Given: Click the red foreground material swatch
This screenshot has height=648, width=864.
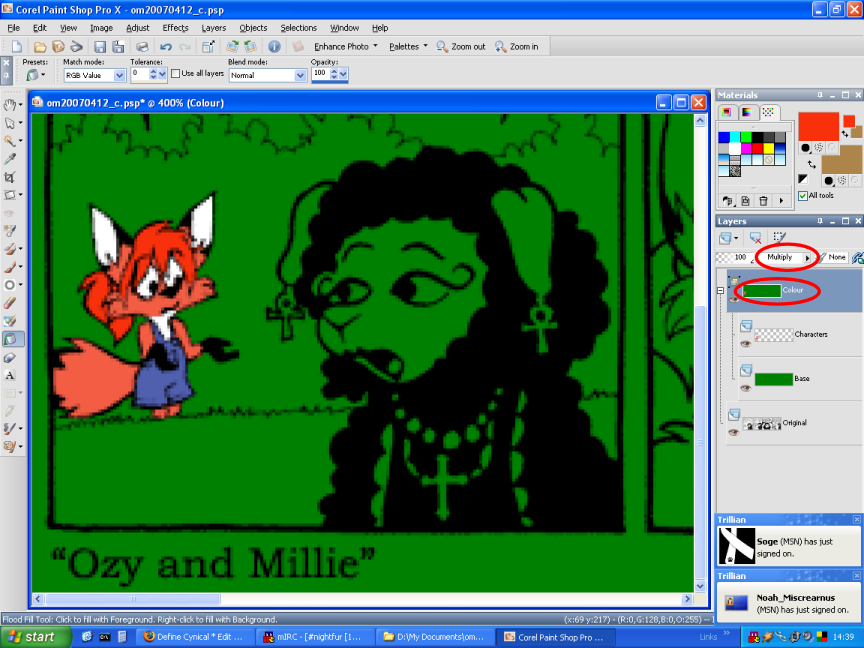Looking at the screenshot, I should click(818, 126).
